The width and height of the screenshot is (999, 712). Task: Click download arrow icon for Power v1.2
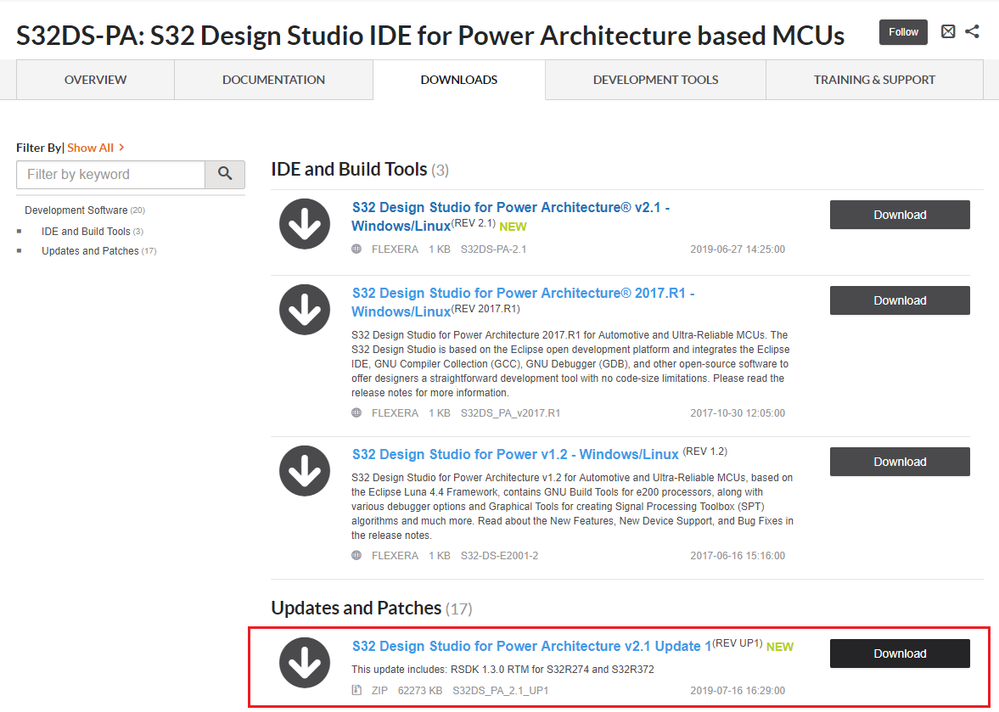(x=305, y=471)
